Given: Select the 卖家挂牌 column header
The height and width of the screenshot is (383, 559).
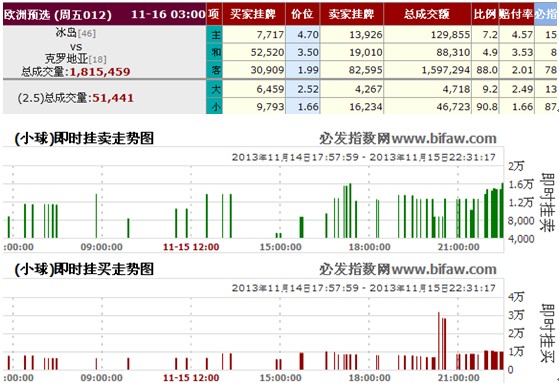Looking at the screenshot, I should (x=352, y=14).
